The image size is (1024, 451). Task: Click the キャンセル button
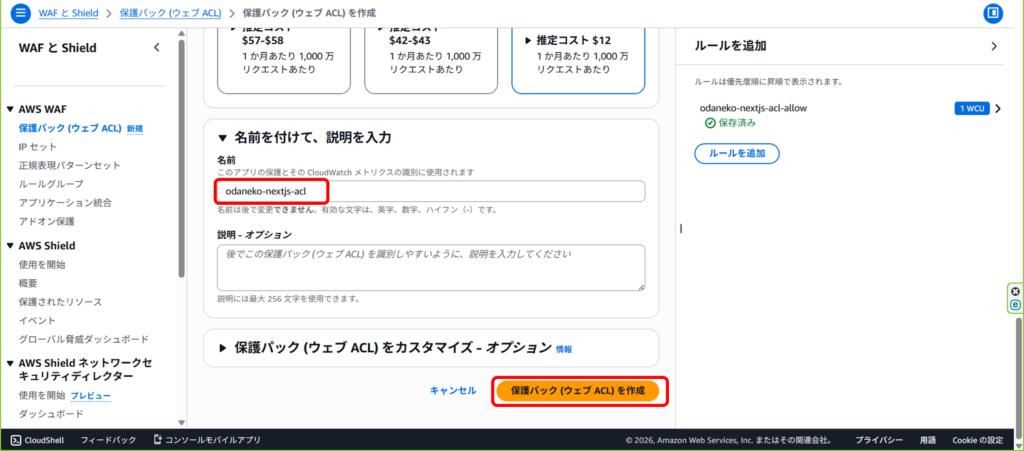[x=453, y=390]
